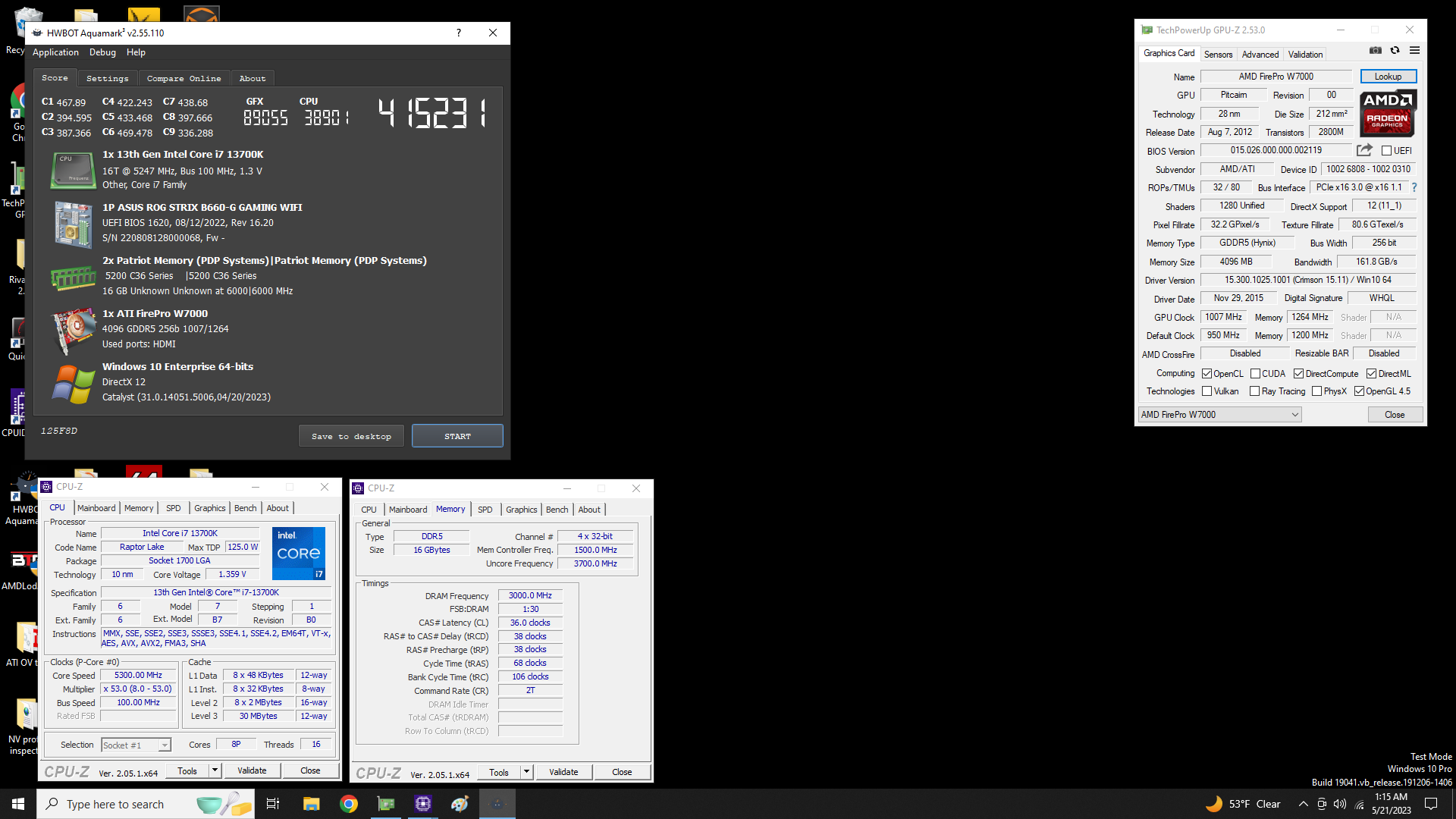Open the Windows Start menu
Image resolution: width=1456 pixels, height=819 pixels.
point(18,804)
